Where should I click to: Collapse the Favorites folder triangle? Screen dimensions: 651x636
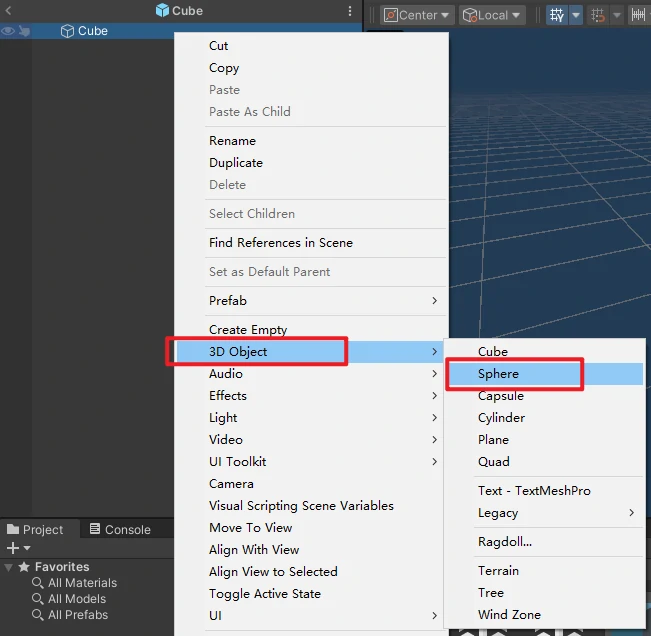pos(9,567)
